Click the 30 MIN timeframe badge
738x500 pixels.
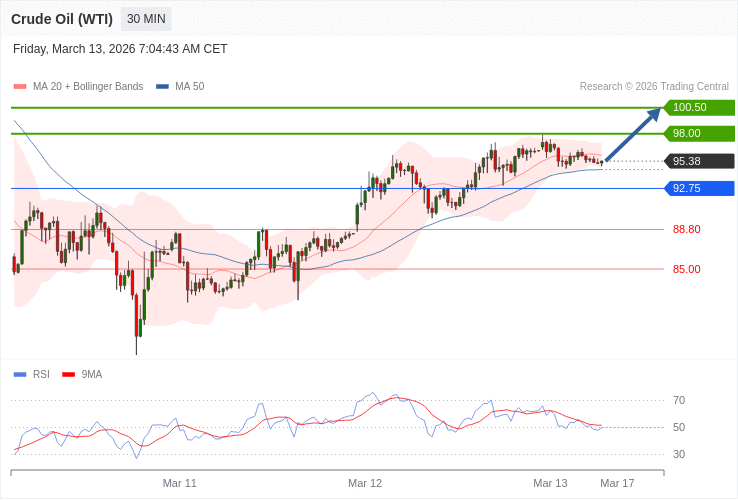click(146, 19)
